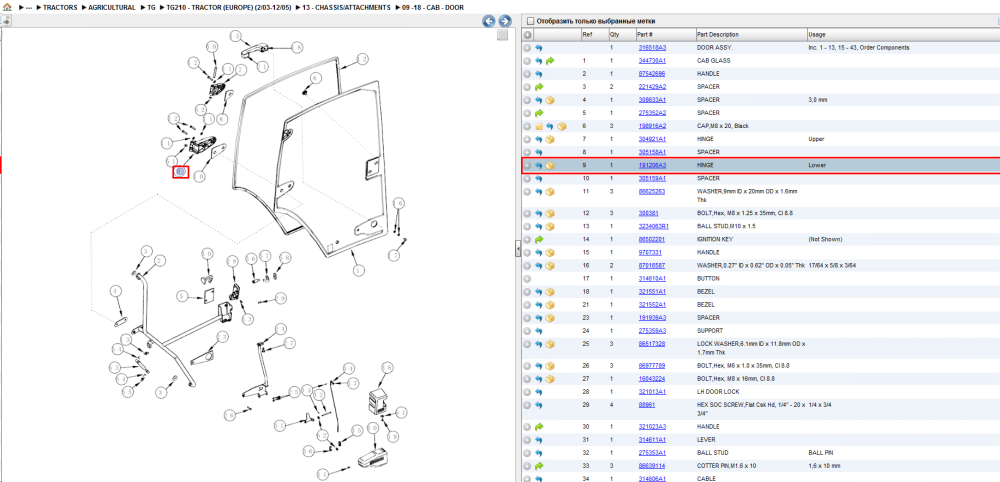This screenshot has width=1000, height=482.
Task: Click the box icon in BALL STUD M10 row
Action: (x=550, y=226)
